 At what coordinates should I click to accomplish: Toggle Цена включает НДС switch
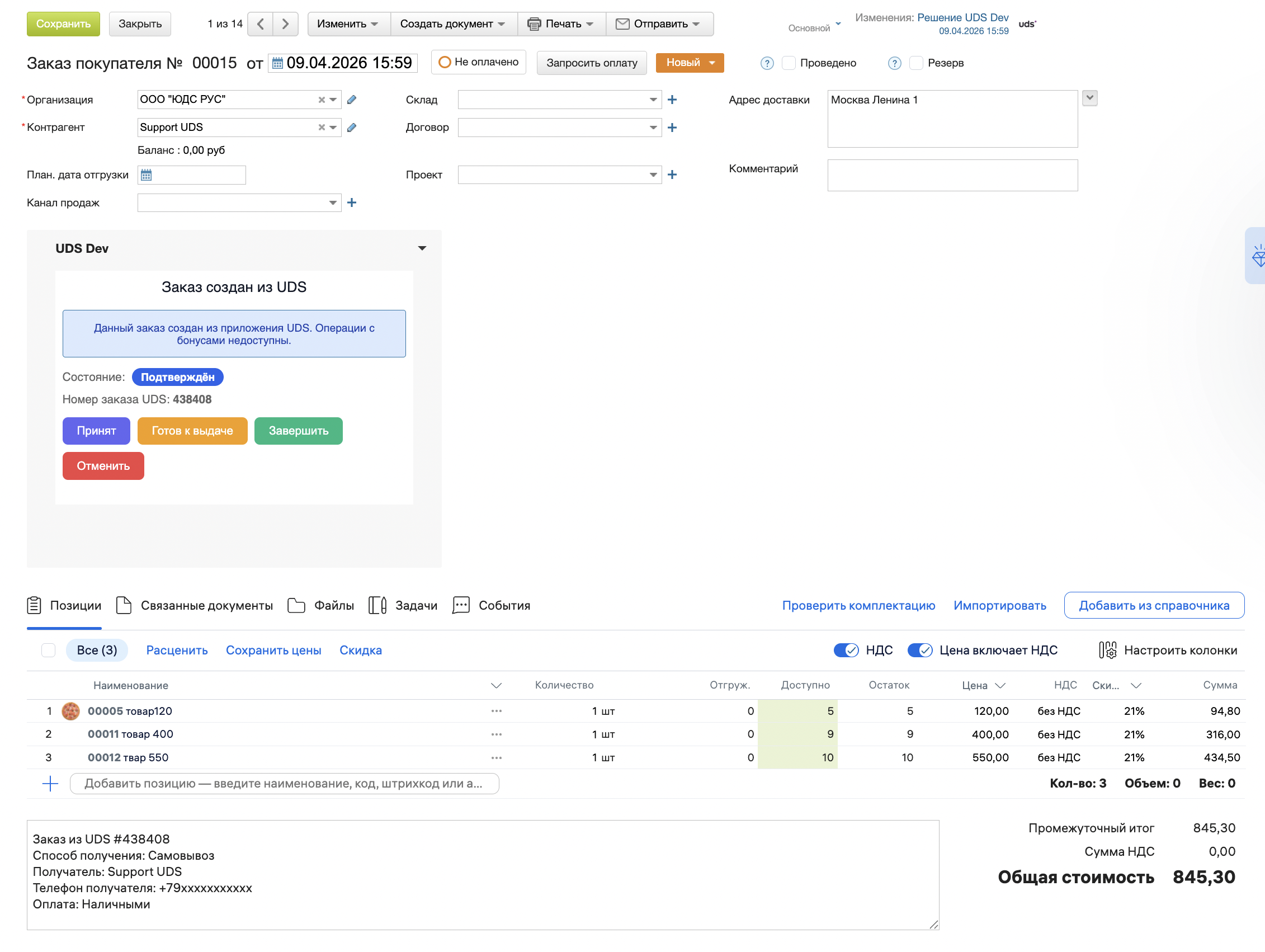tap(919, 651)
